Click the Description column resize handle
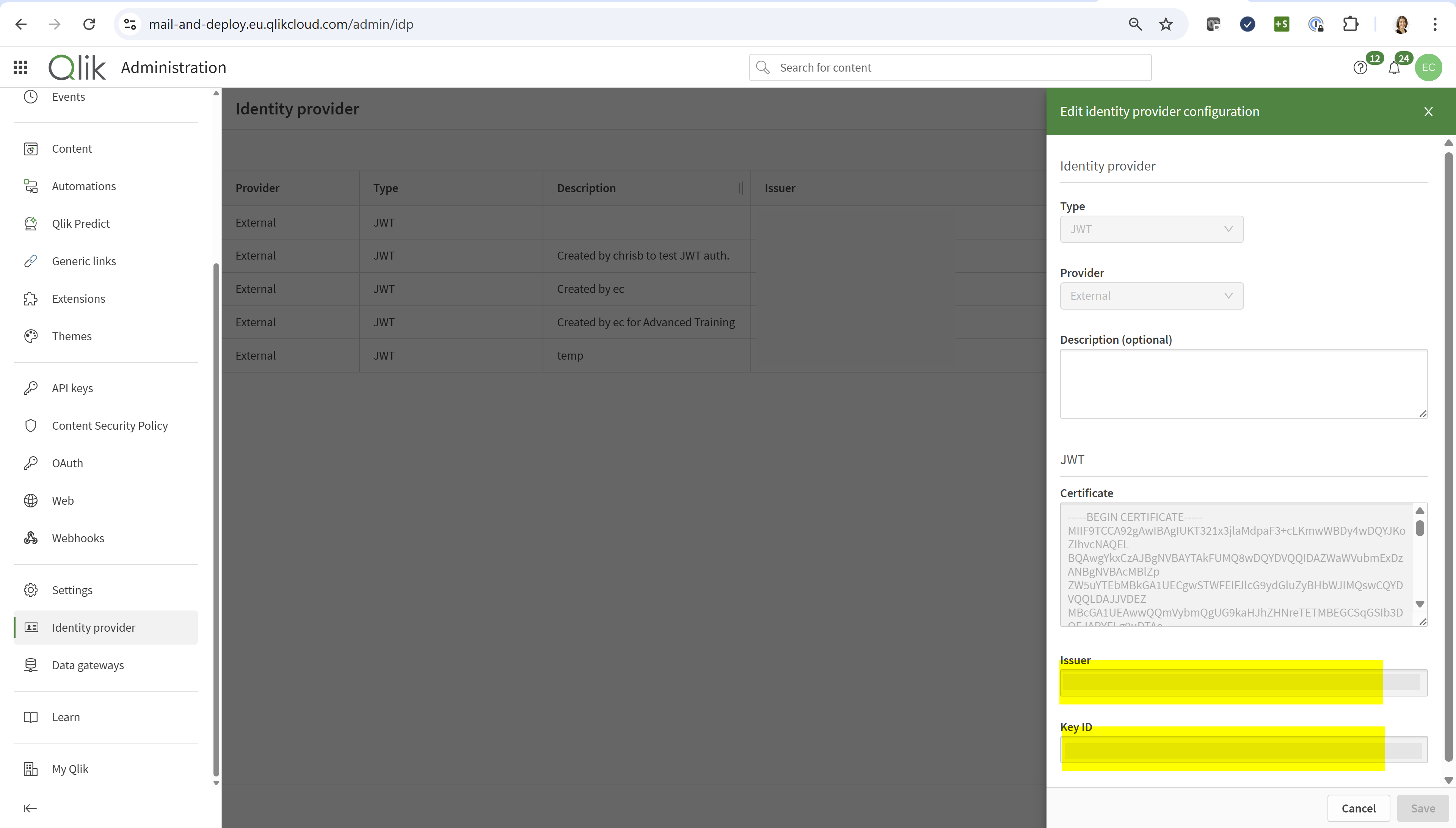The width and height of the screenshot is (1456, 828). (741, 188)
